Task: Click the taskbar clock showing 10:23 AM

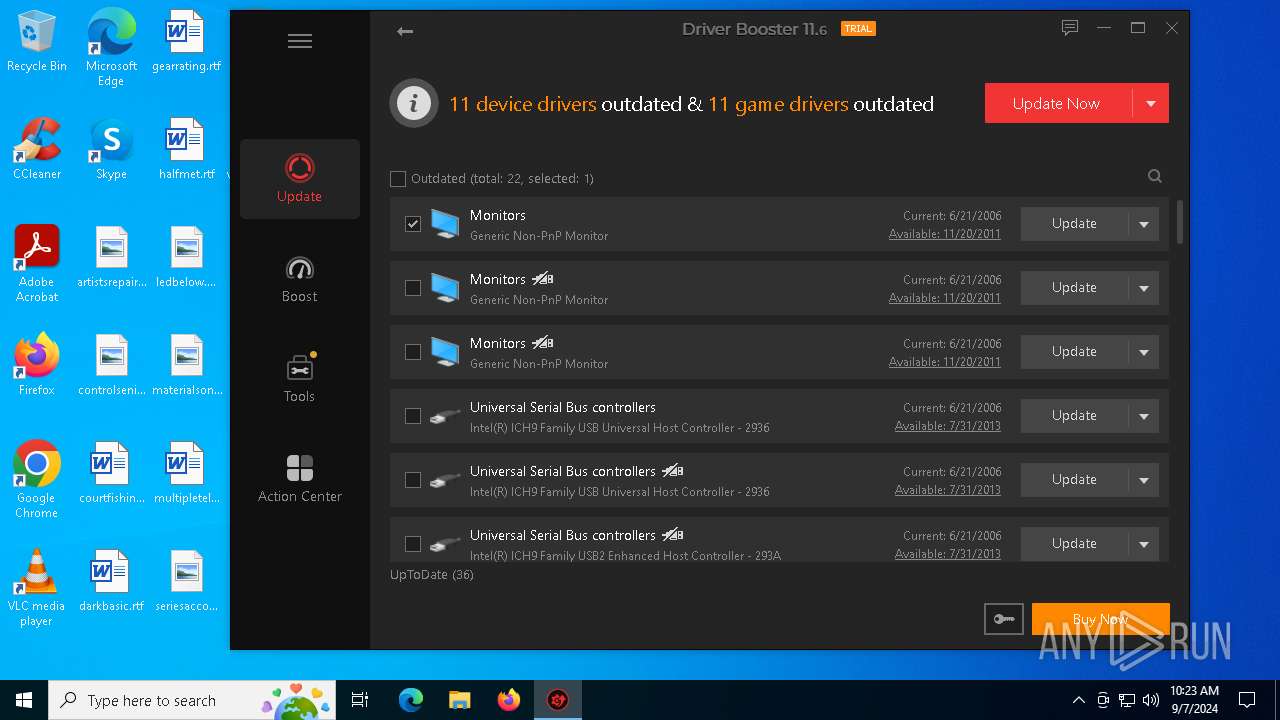Action: tap(1194, 700)
